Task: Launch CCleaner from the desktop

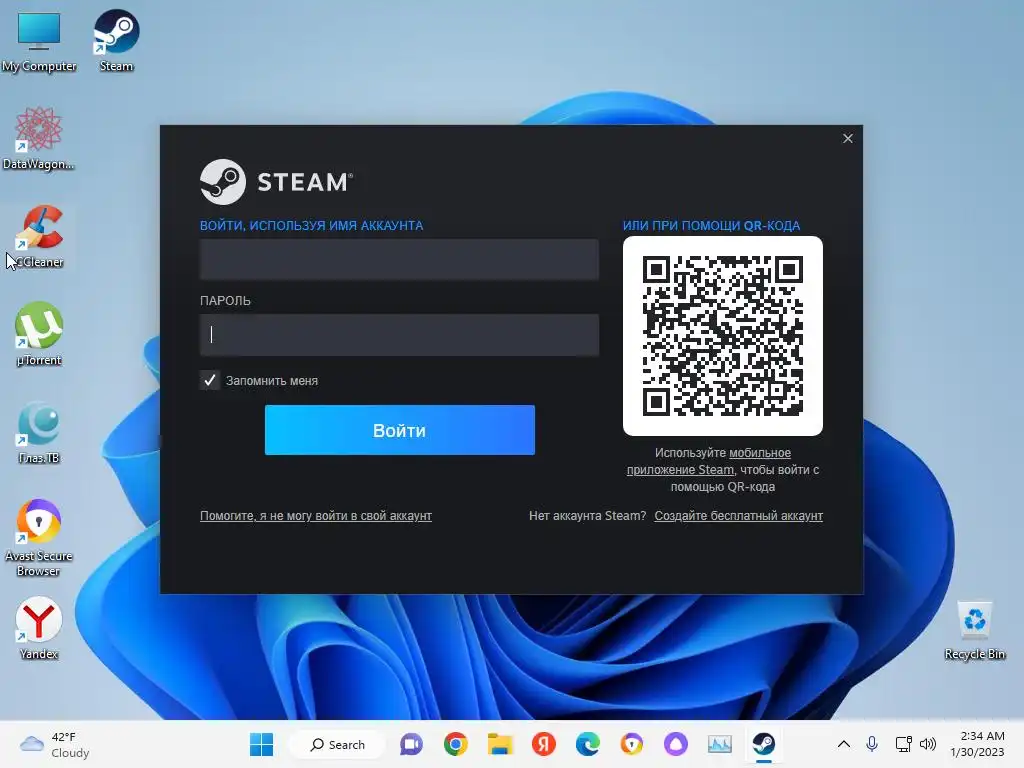Action: (40, 235)
